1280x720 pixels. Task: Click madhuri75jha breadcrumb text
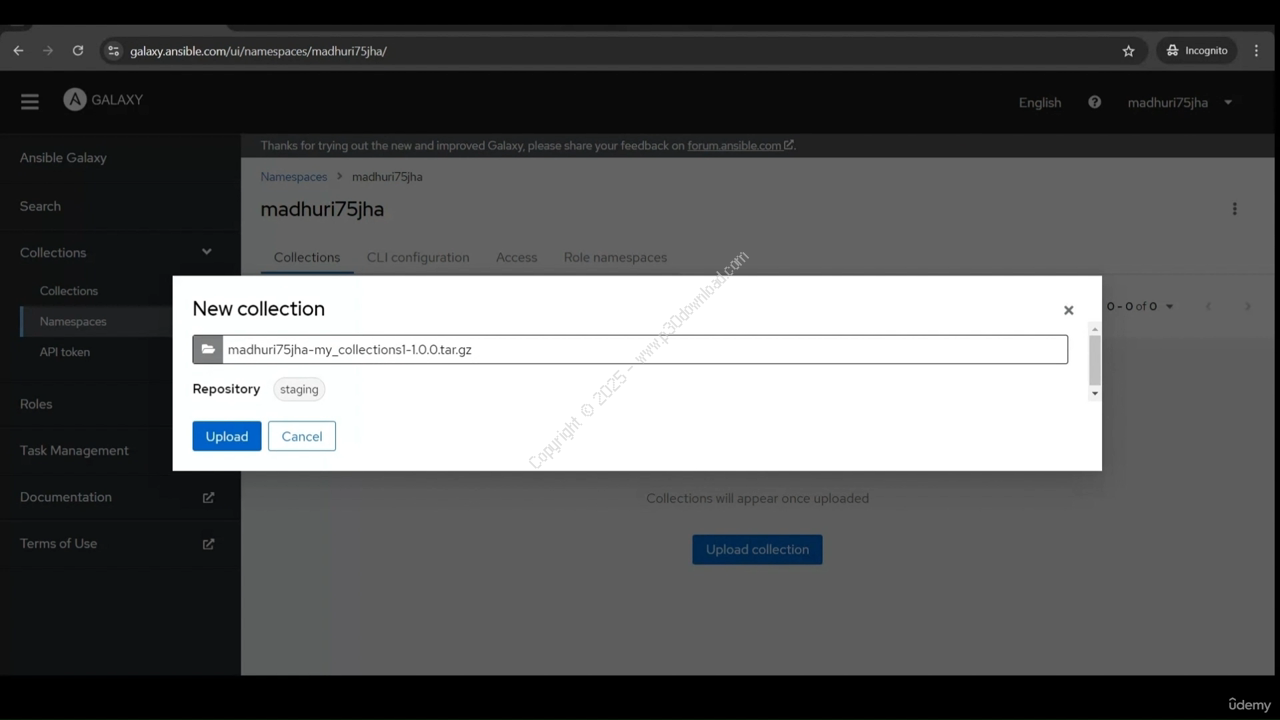pyautogui.click(x=387, y=177)
